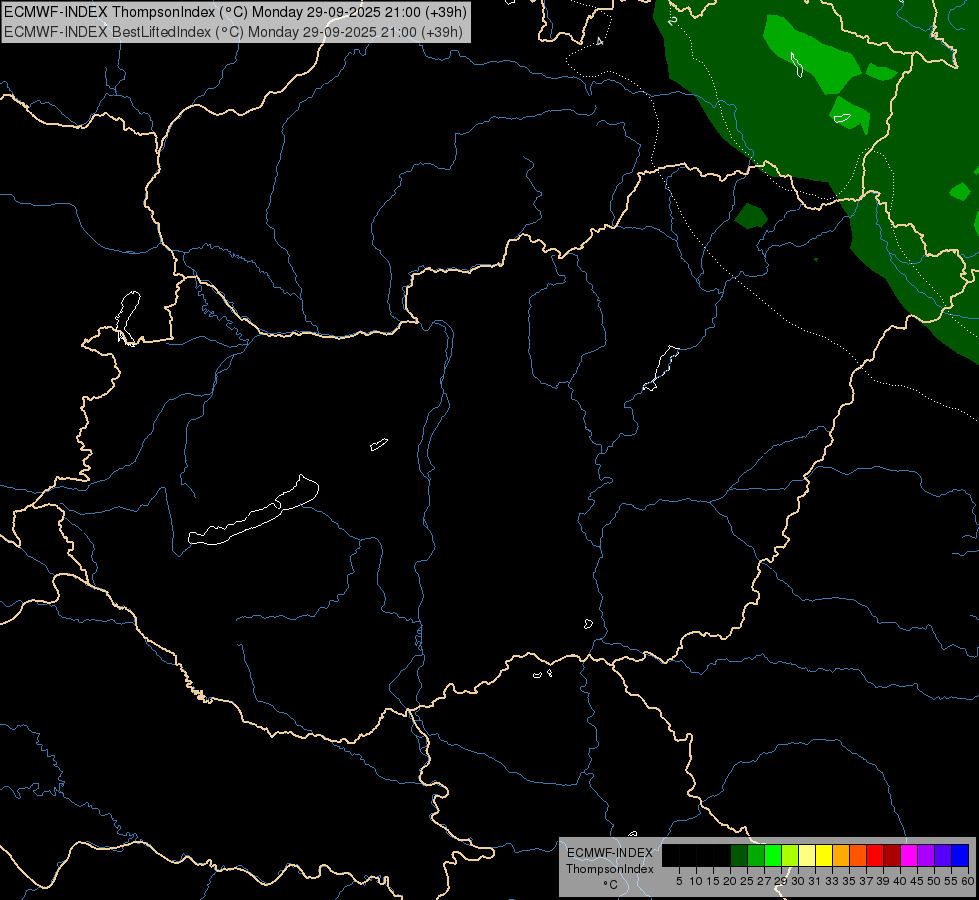Click the legend ThompsonIndex label text
This screenshot has height=900, width=979.
(x=610, y=869)
